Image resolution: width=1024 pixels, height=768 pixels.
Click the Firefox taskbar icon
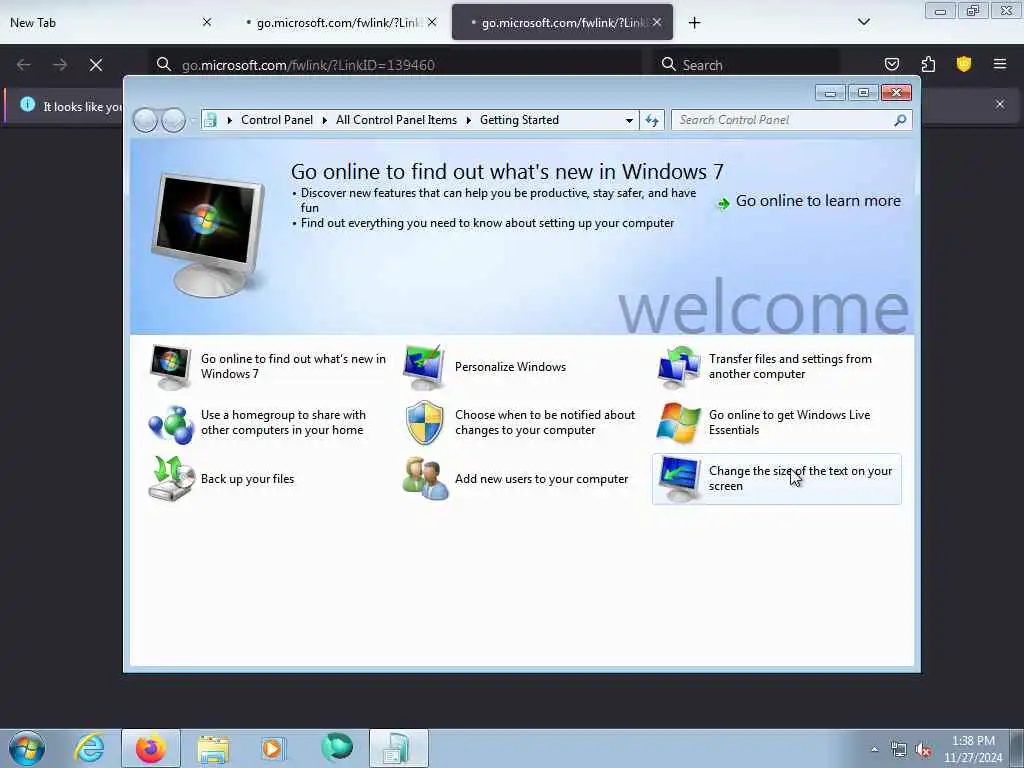point(150,748)
